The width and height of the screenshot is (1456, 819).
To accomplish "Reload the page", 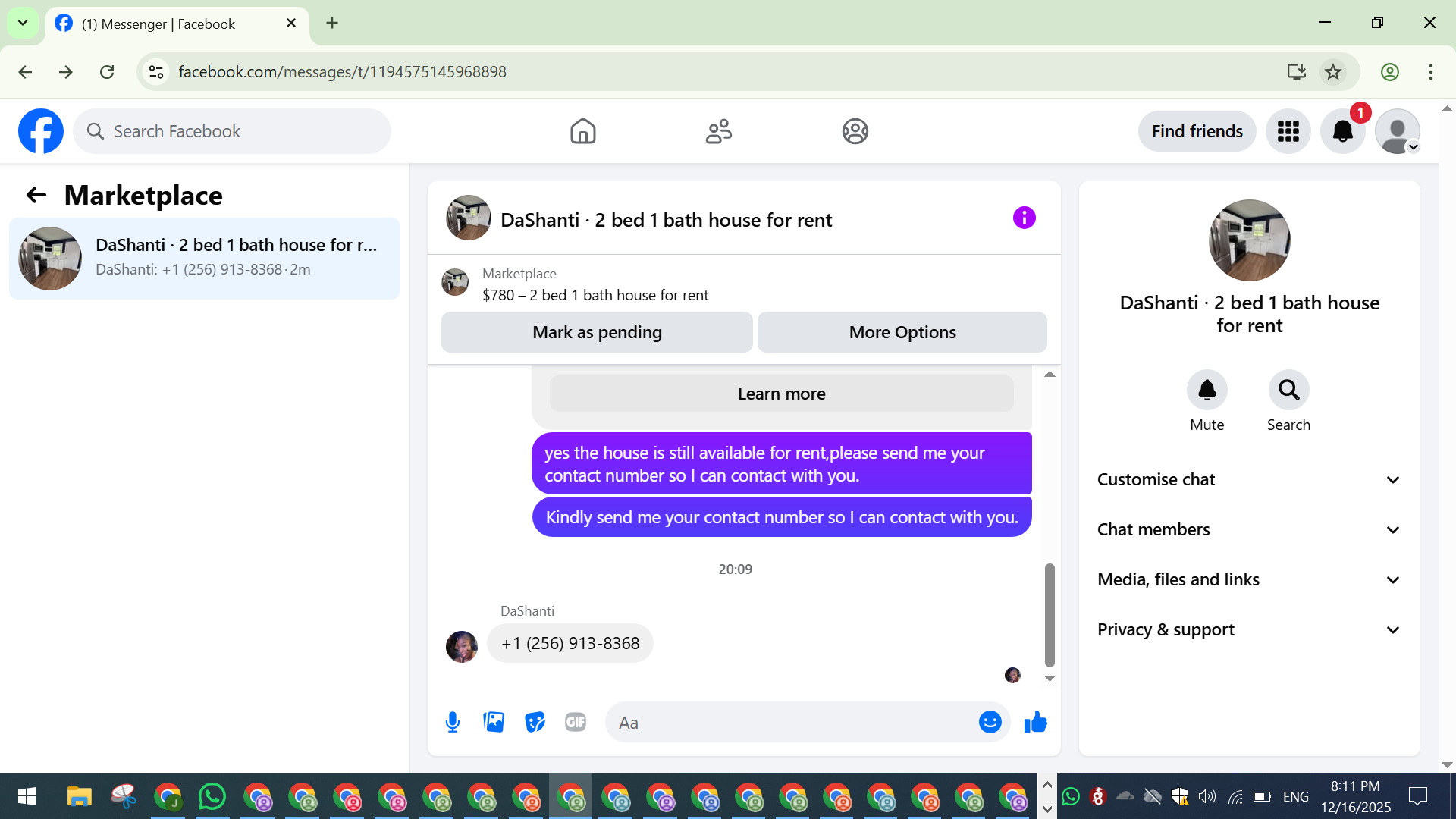I will [x=107, y=72].
